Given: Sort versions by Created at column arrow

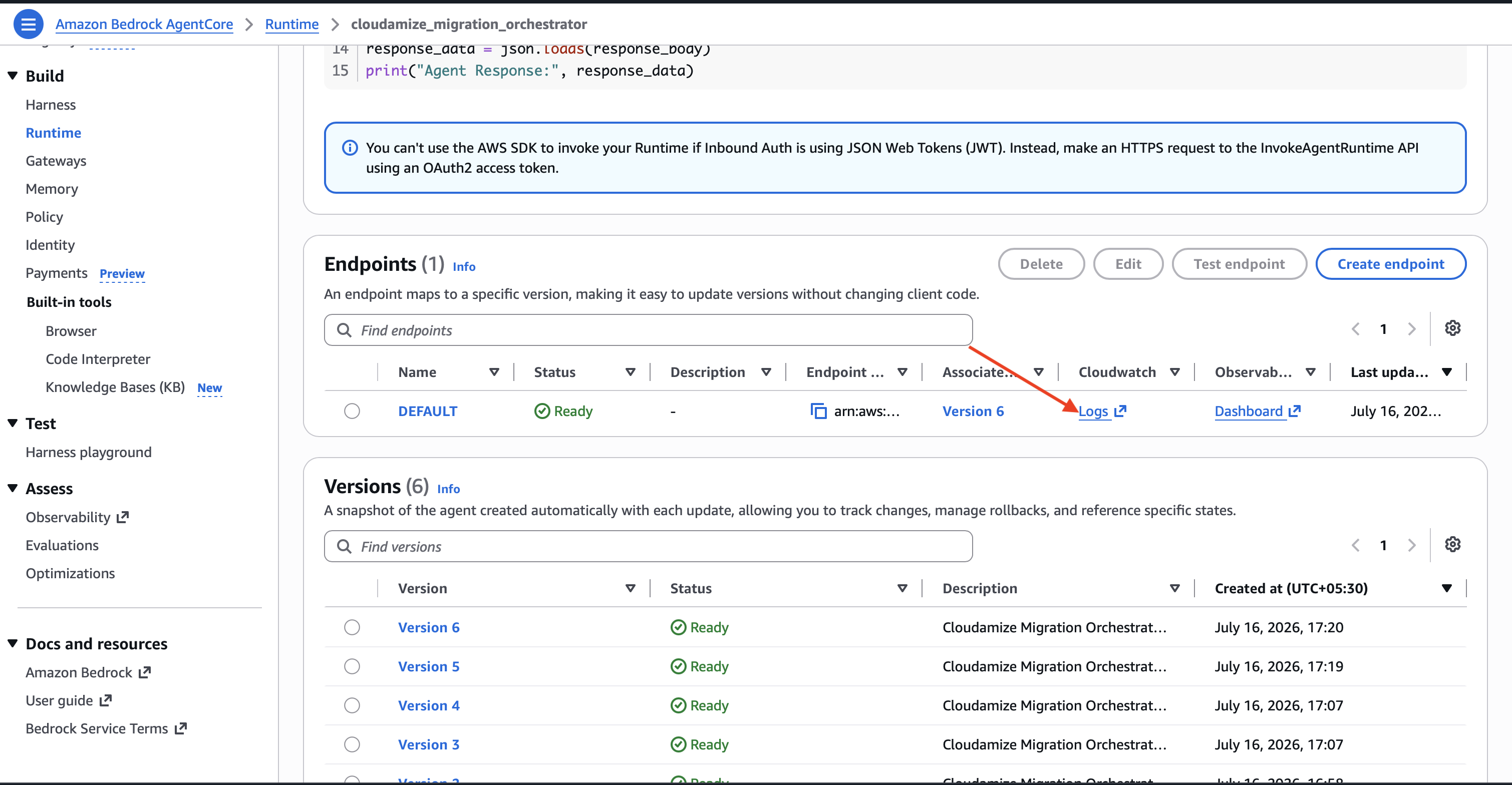Looking at the screenshot, I should [1447, 589].
